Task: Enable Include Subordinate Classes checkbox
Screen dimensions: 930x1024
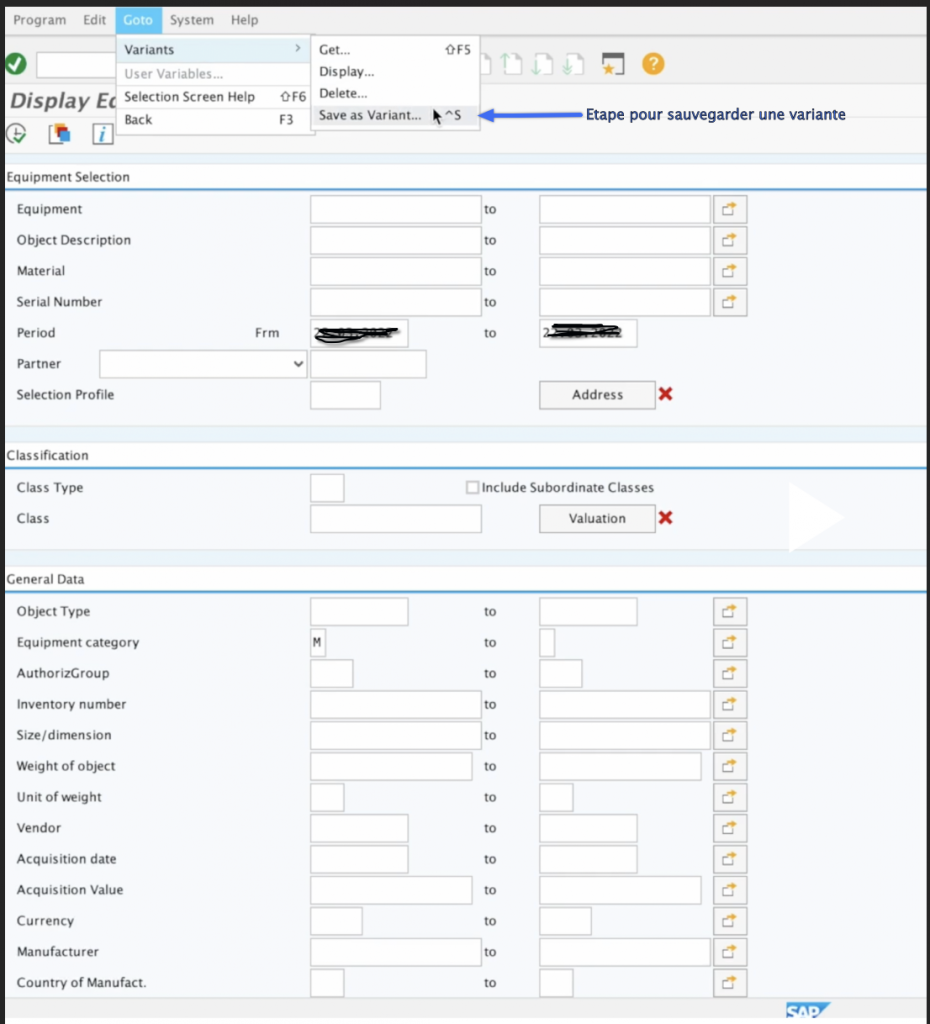Action: [x=473, y=488]
